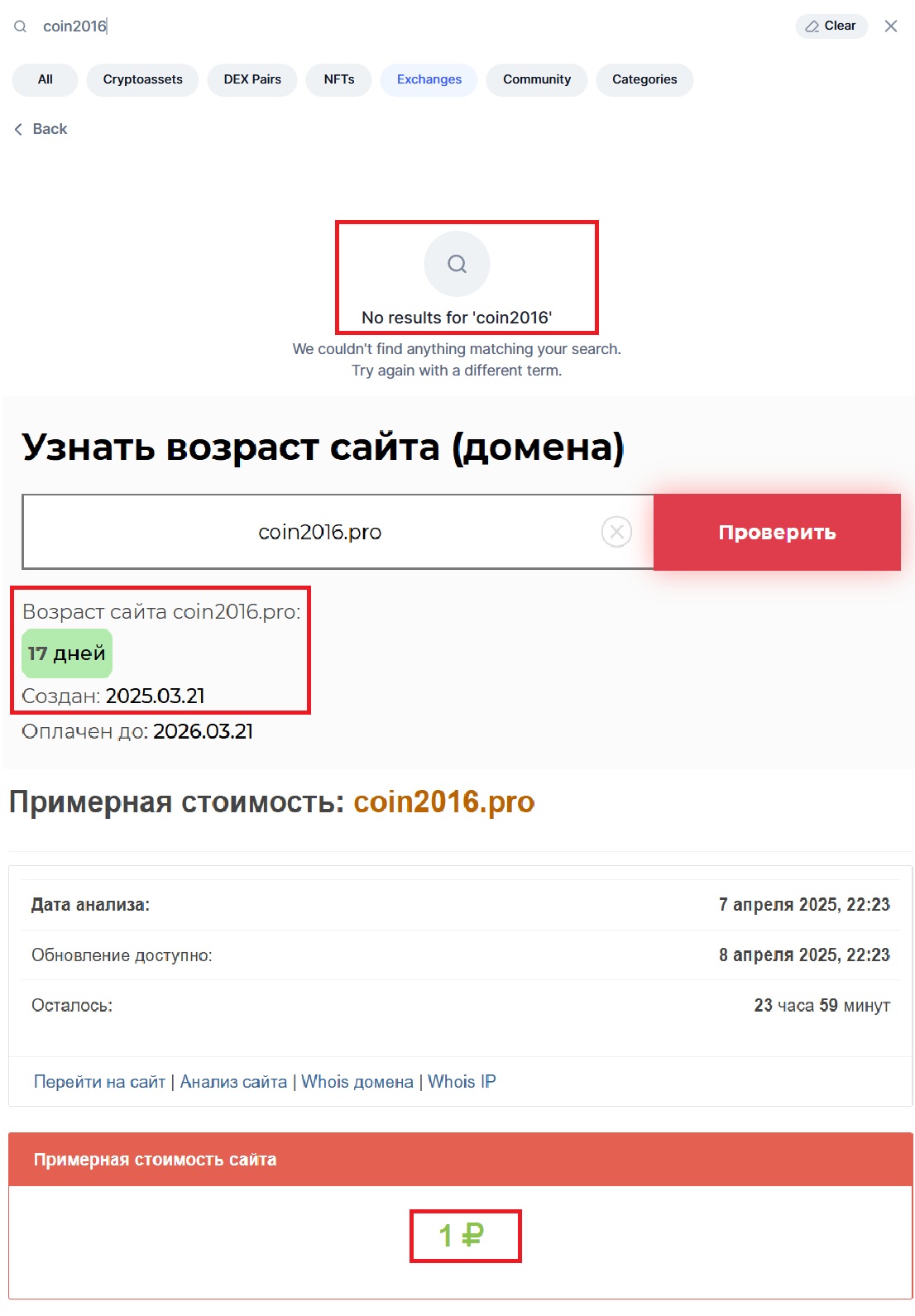915x1316 pixels.
Task: Click the Back chevron arrow
Action: (18, 129)
